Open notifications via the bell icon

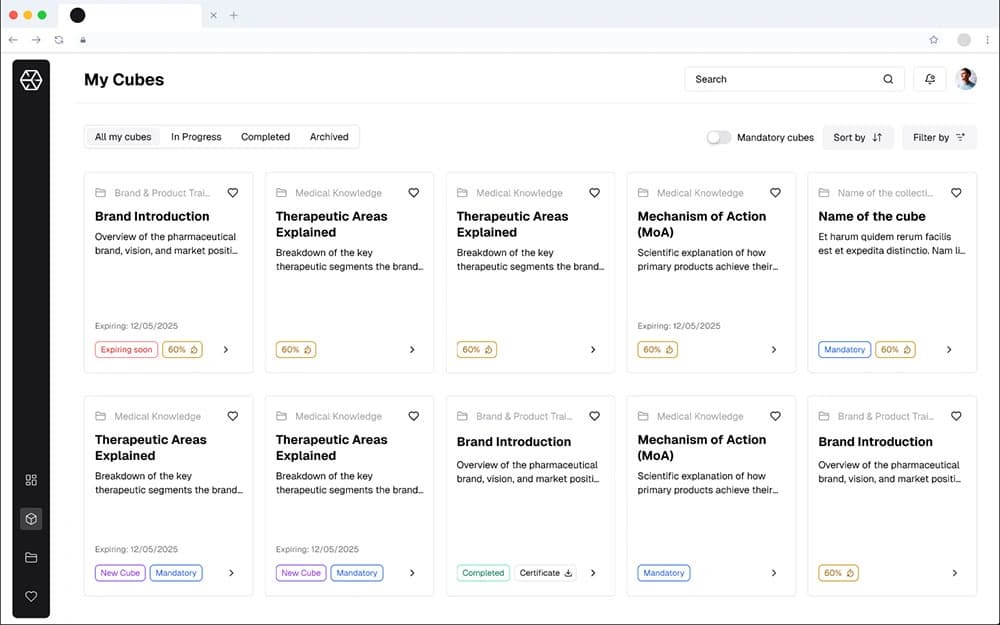930,78
